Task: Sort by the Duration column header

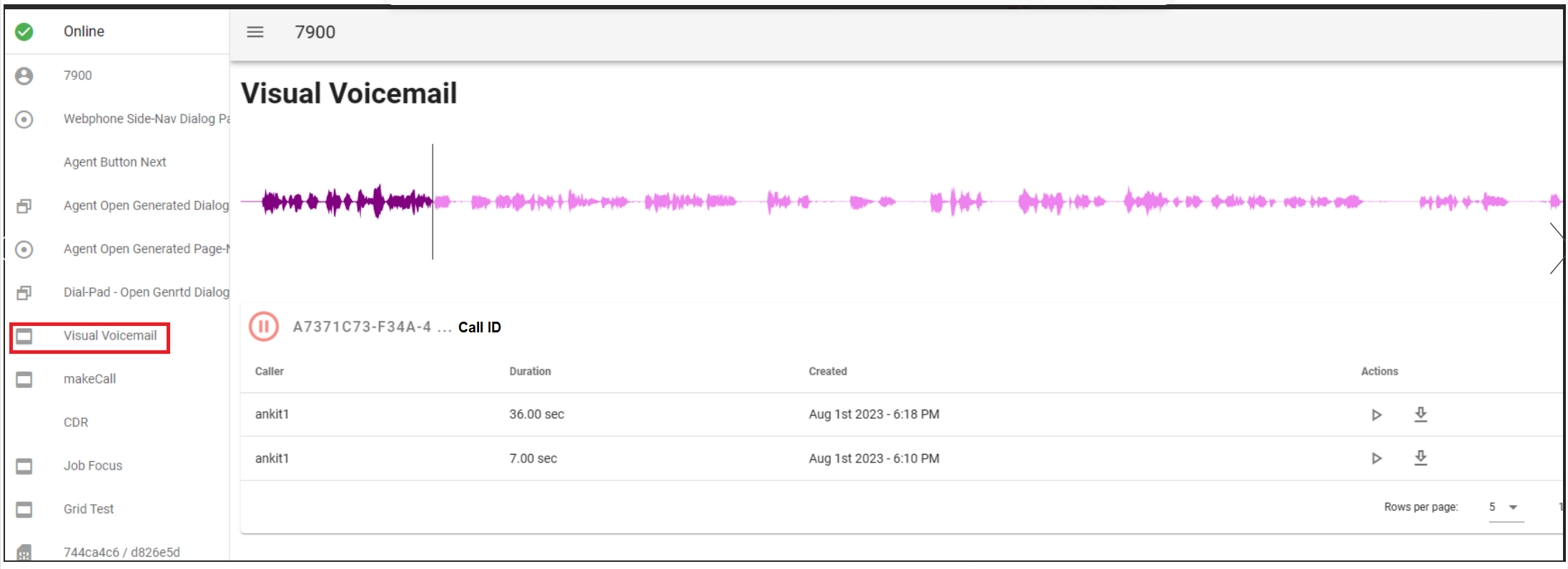Action: [x=530, y=371]
